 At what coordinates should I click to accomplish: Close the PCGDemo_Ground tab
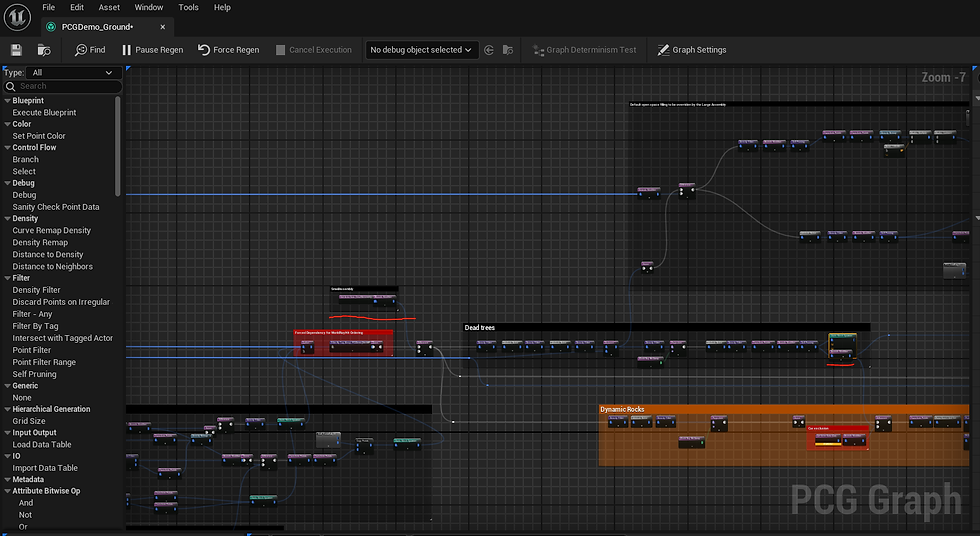click(x=162, y=27)
